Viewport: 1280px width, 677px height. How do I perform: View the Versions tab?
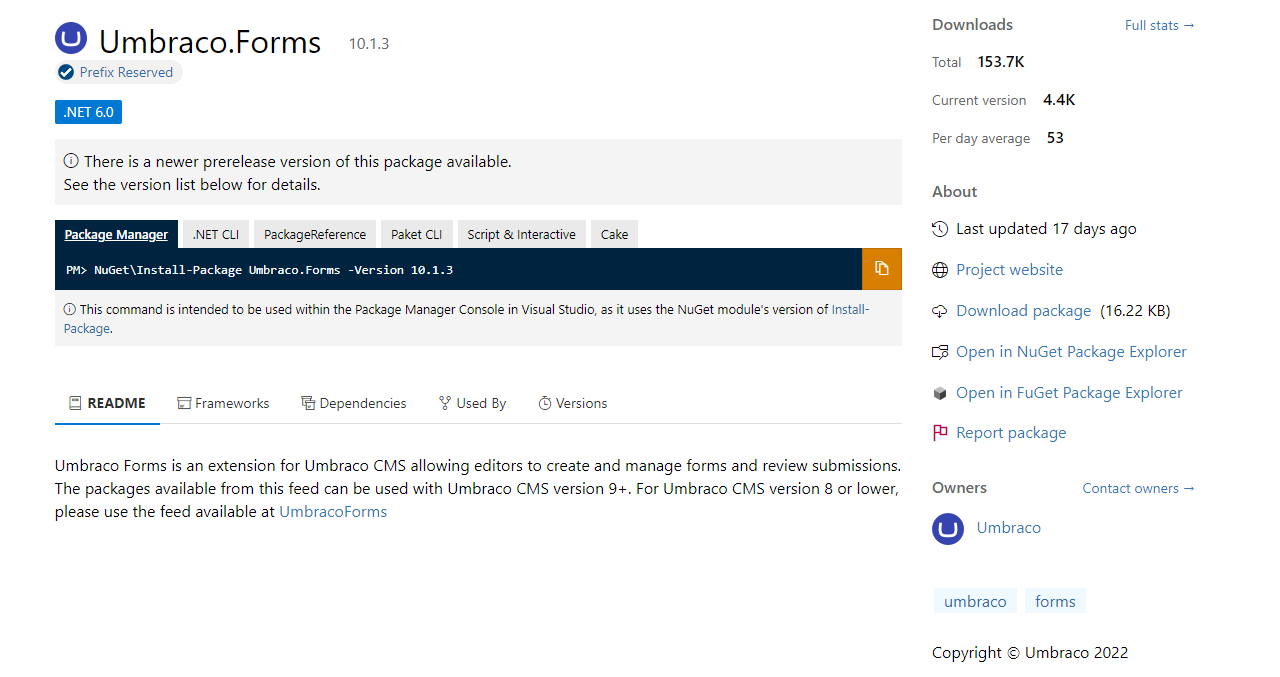[x=573, y=403]
